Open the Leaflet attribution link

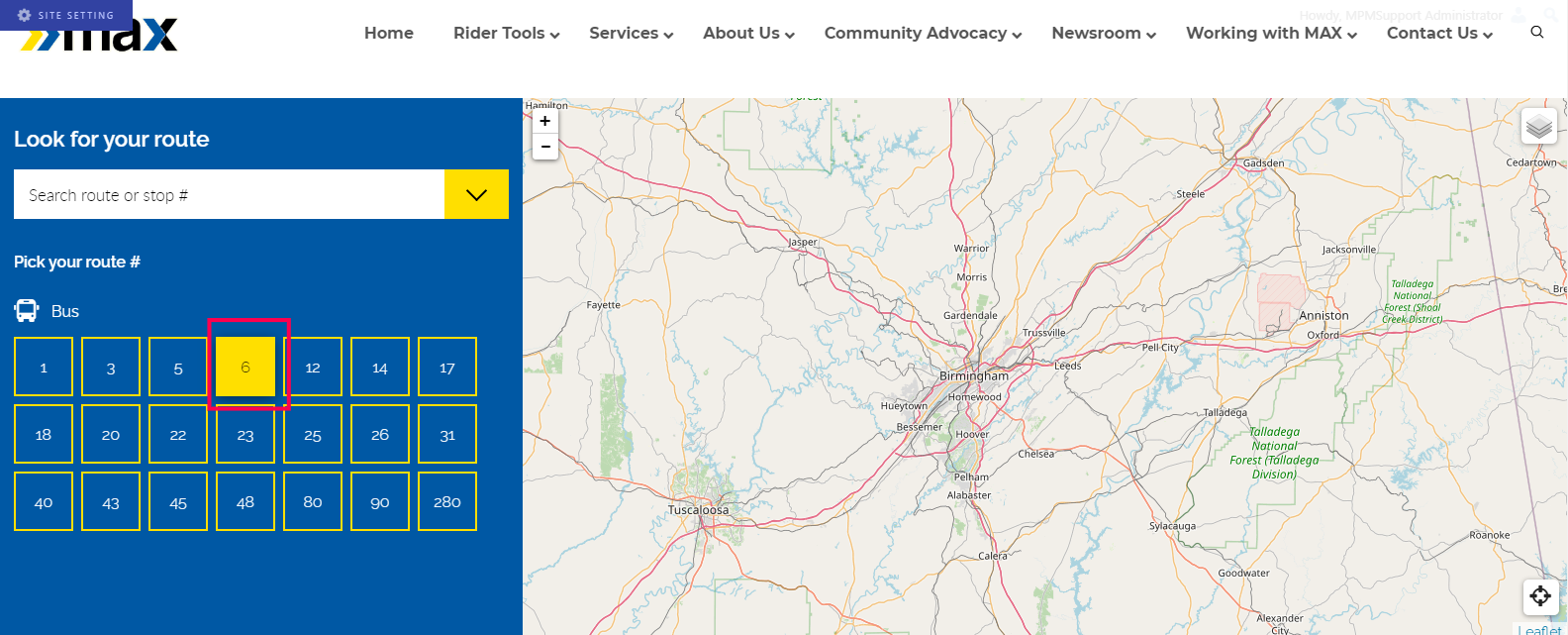point(1540,629)
